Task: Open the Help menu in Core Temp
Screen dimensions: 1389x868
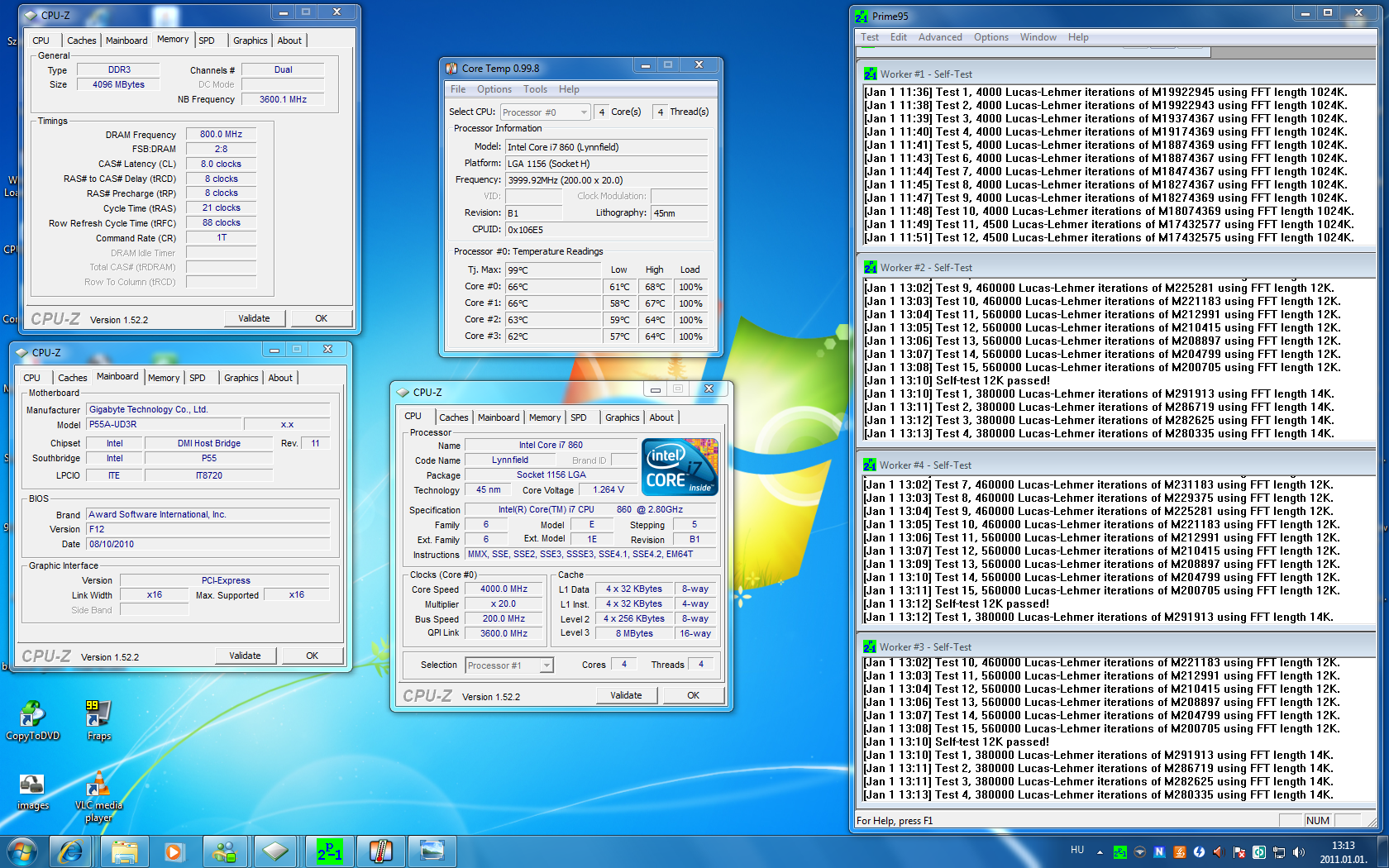Action: 569,89
